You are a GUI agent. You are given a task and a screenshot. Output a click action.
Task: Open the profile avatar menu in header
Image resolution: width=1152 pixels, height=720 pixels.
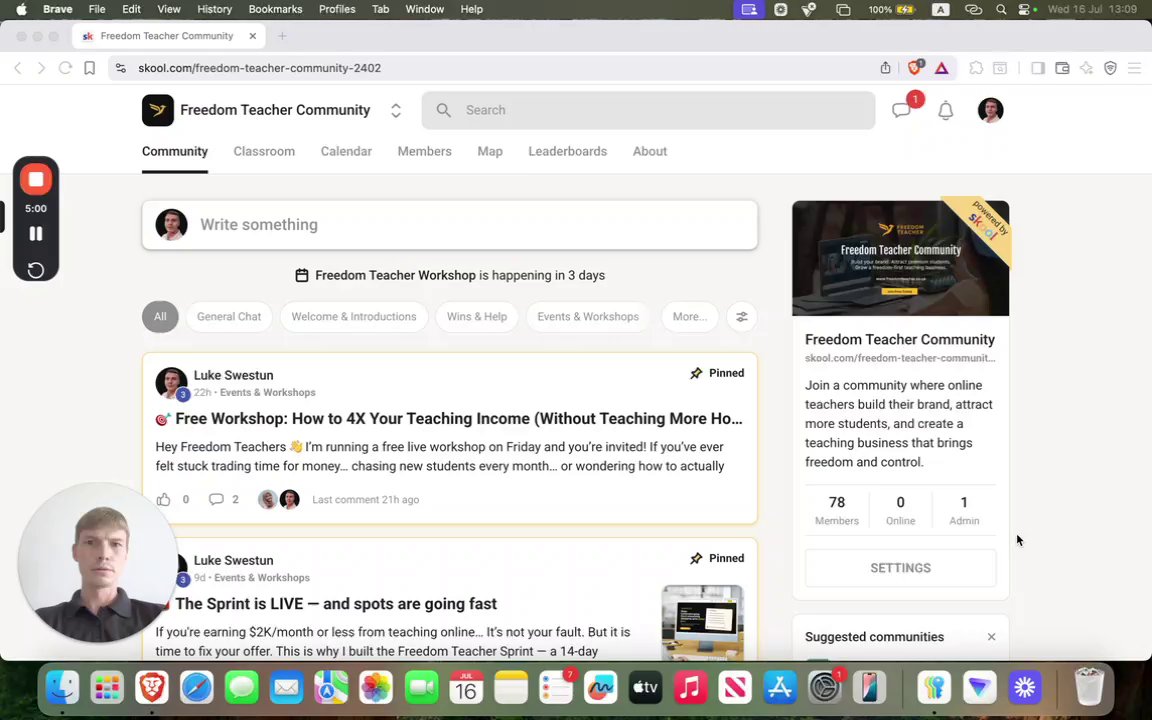[x=990, y=110]
